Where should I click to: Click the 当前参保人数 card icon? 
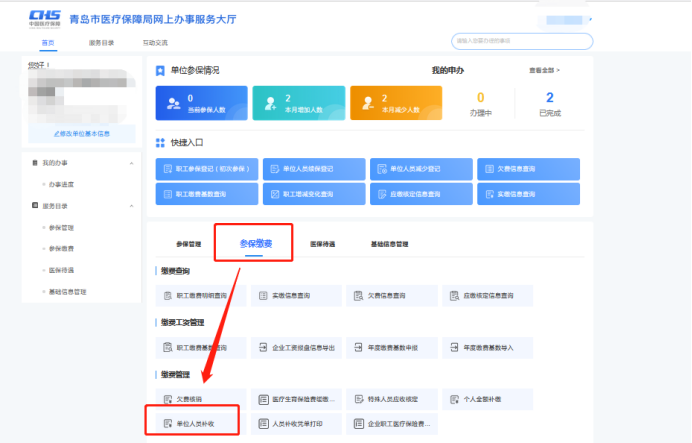point(173,103)
